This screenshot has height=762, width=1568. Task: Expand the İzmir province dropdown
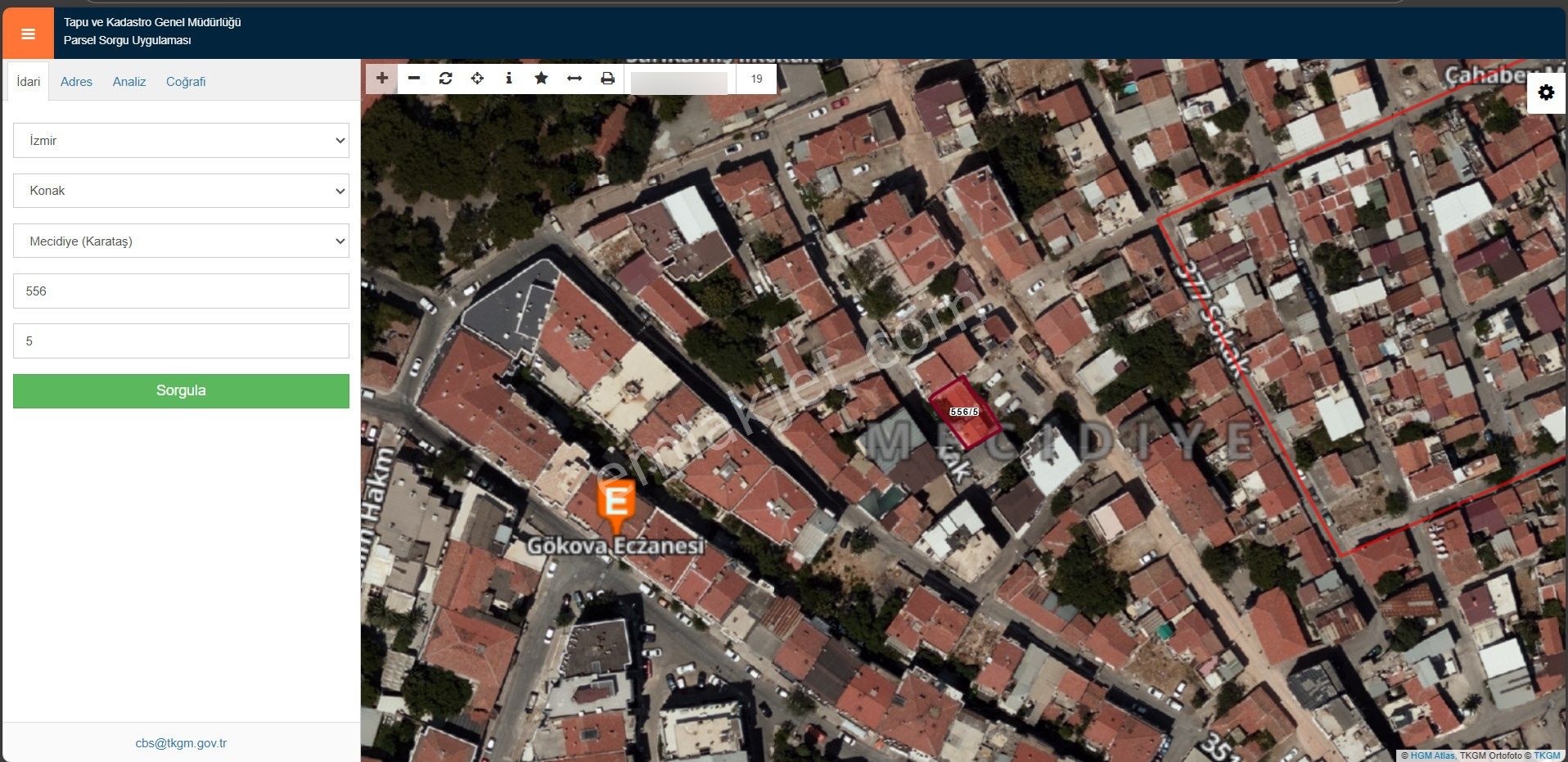click(x=181, y=141)
